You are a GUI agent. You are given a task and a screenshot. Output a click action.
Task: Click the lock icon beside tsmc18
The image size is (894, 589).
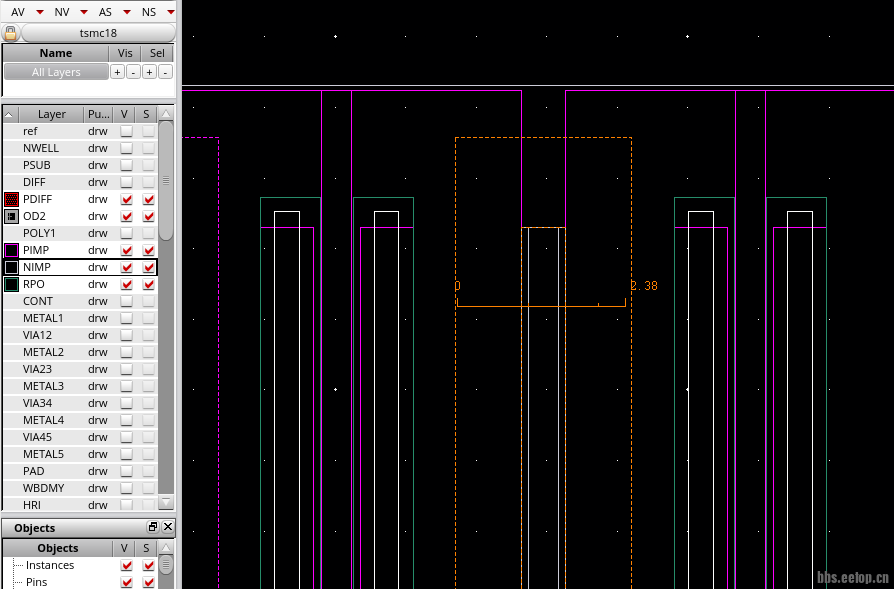click(x=11, y=33)
